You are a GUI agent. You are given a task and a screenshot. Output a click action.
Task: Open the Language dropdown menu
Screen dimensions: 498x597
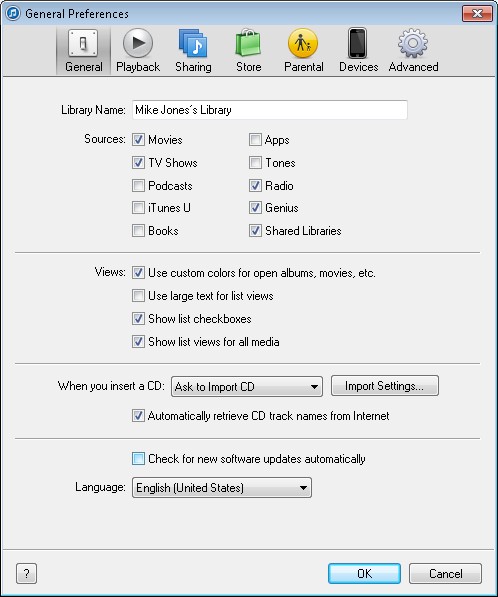click(222, 488)
